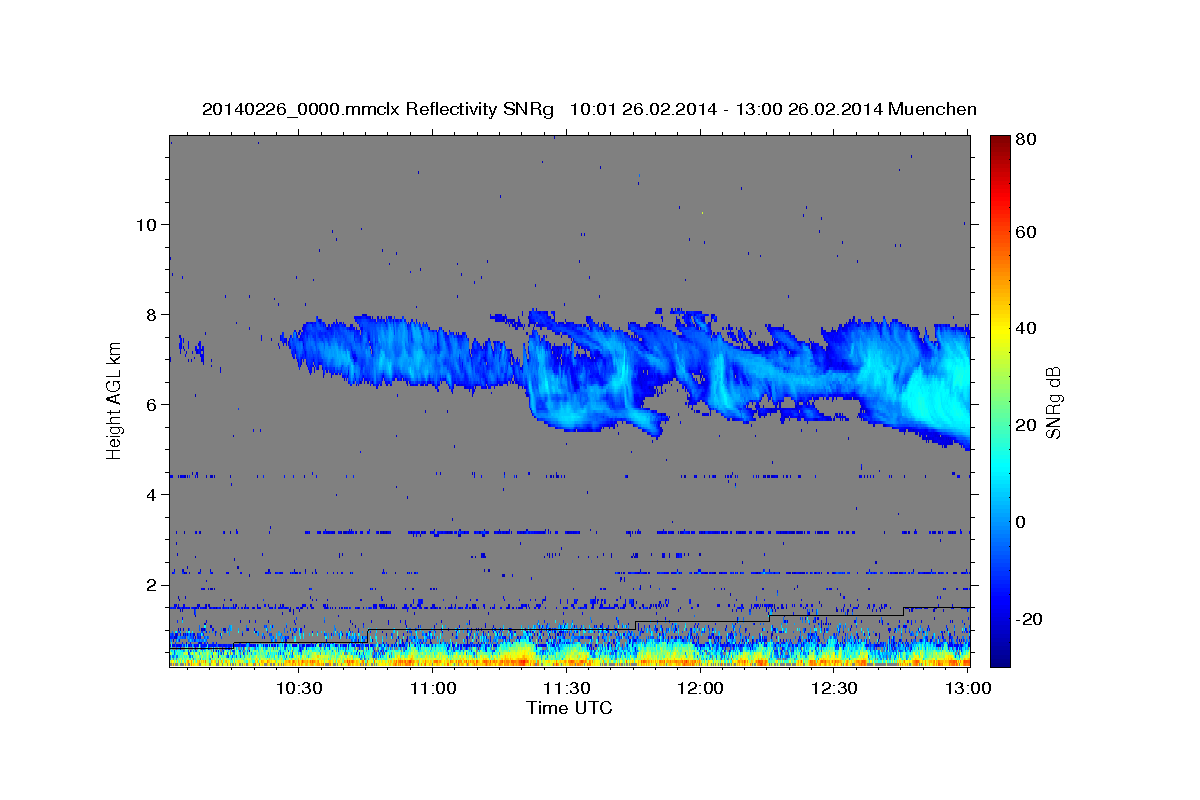This screenshot has width=1200, height=800.
Task: Click the height tick label 4
Action: pos(152,494)
